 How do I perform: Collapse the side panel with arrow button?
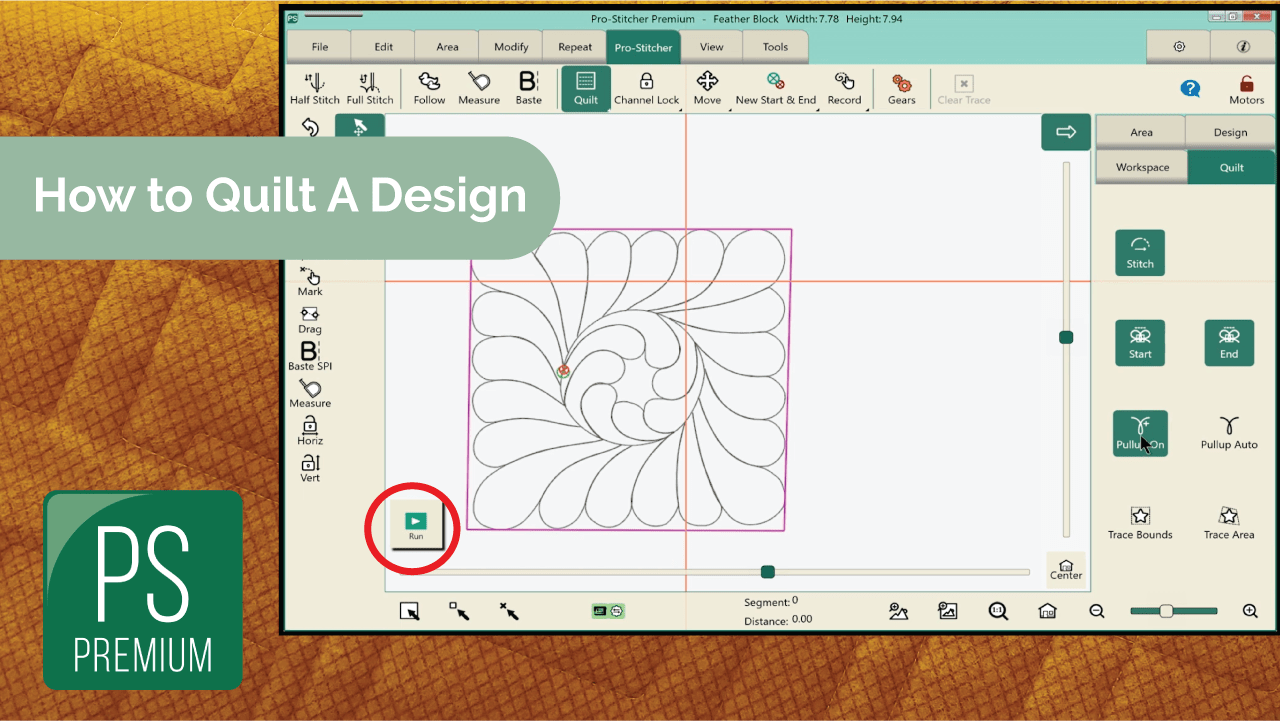point(1066,132)
